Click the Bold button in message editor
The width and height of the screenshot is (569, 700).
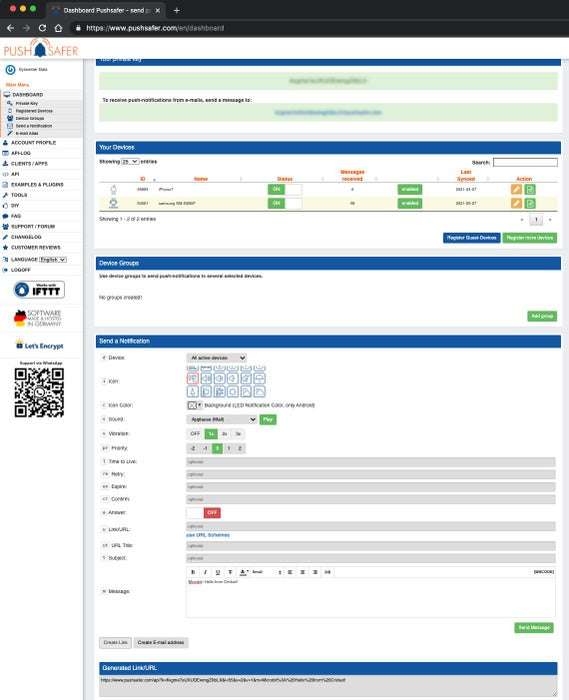[x=193, y=572]
